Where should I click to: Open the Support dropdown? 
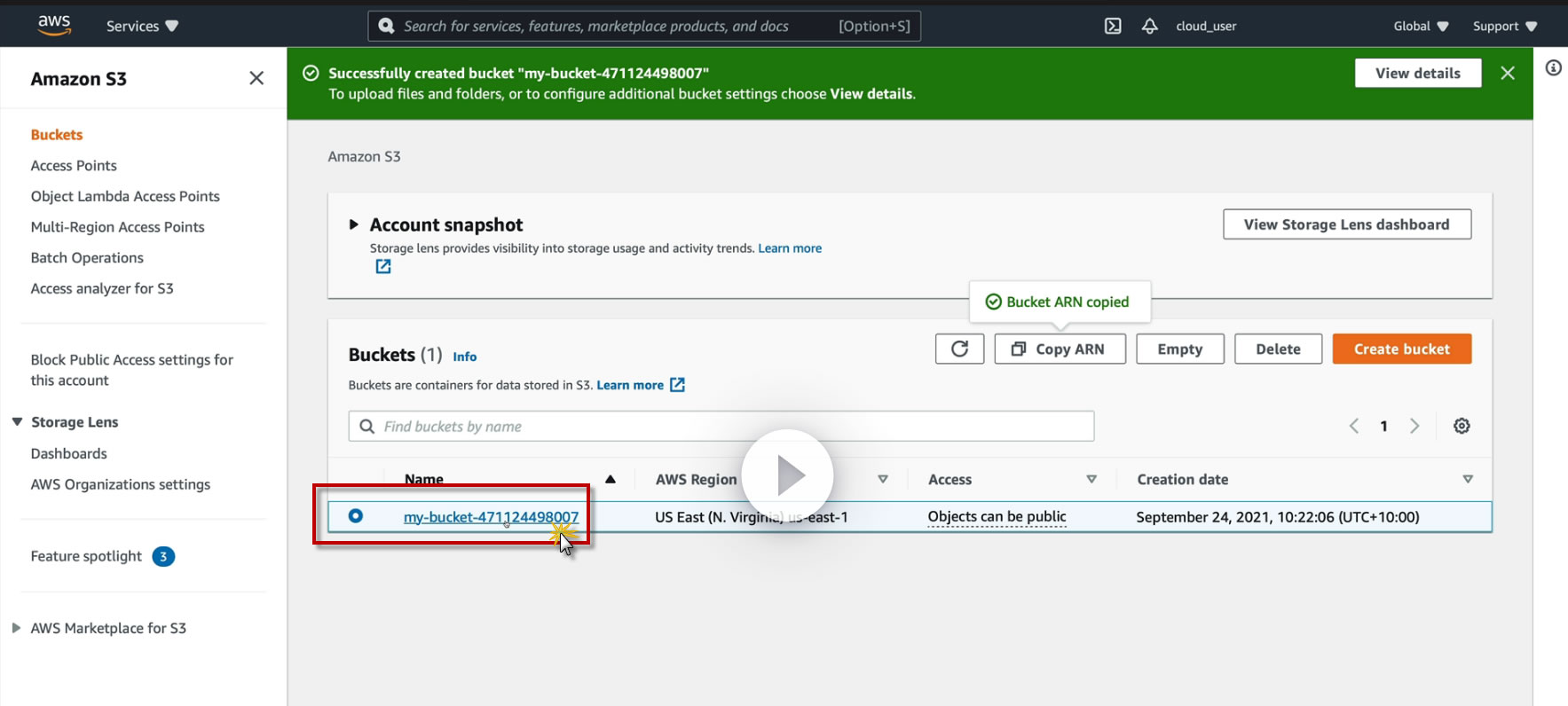[1505, 26]
